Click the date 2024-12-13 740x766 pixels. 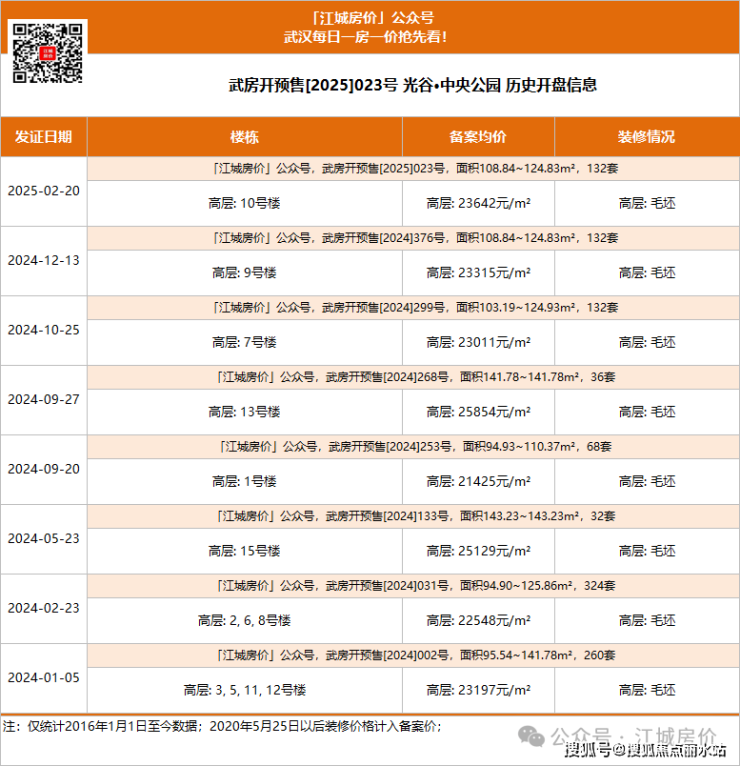pyautogui.click(x=43, y=260)
